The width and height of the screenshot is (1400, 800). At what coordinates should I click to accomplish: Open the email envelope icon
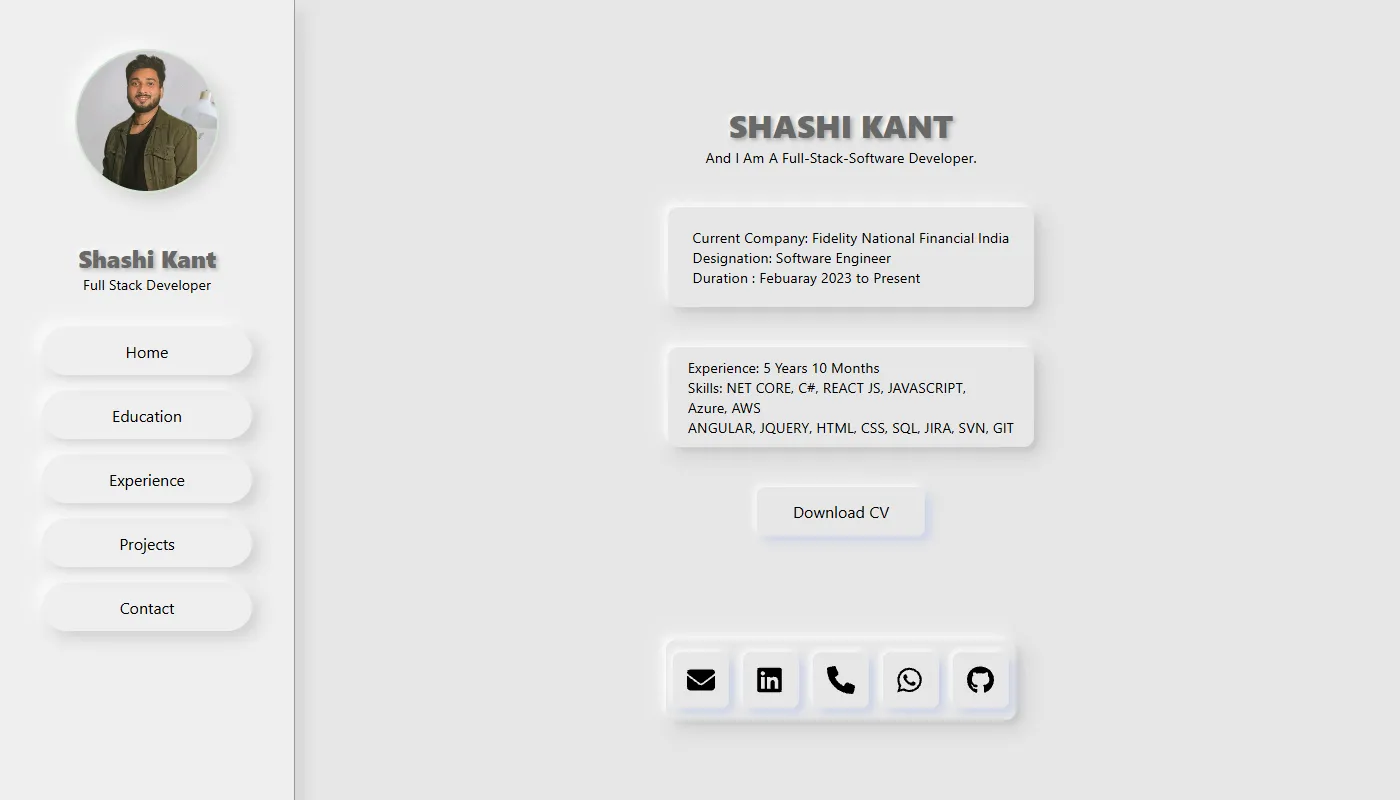[x=701, y=680]
